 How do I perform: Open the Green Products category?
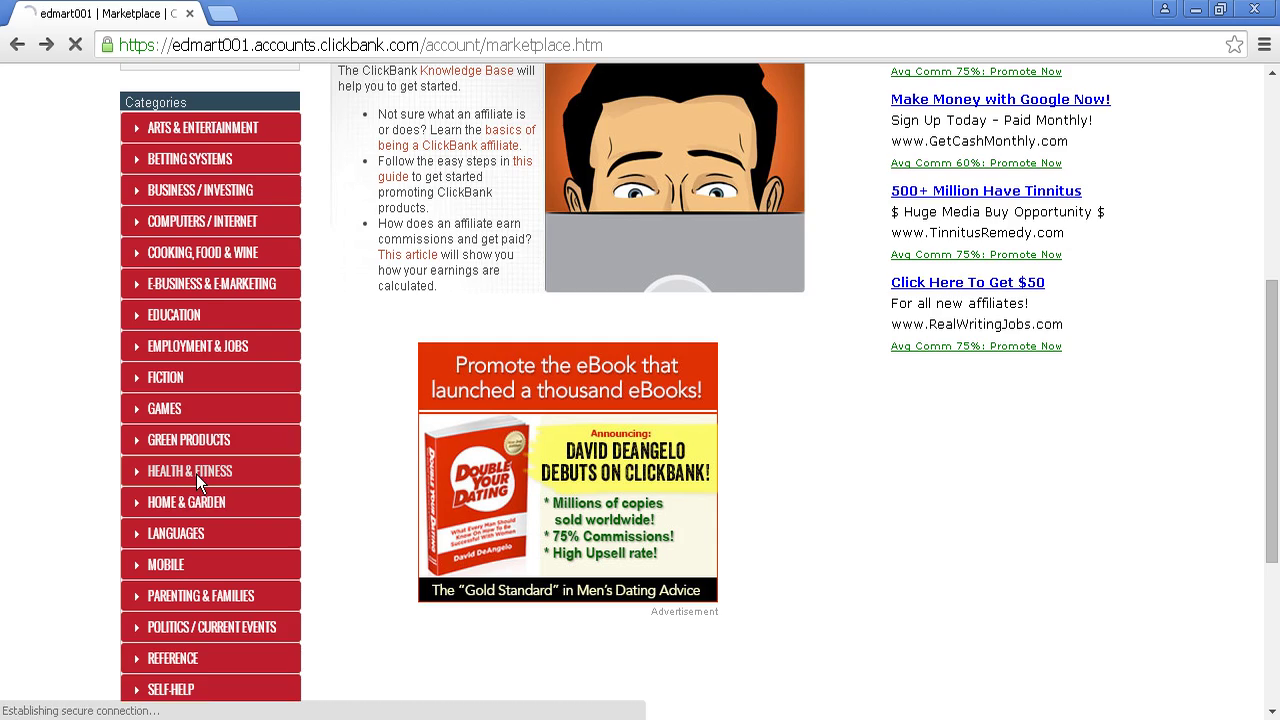(210, 440)
